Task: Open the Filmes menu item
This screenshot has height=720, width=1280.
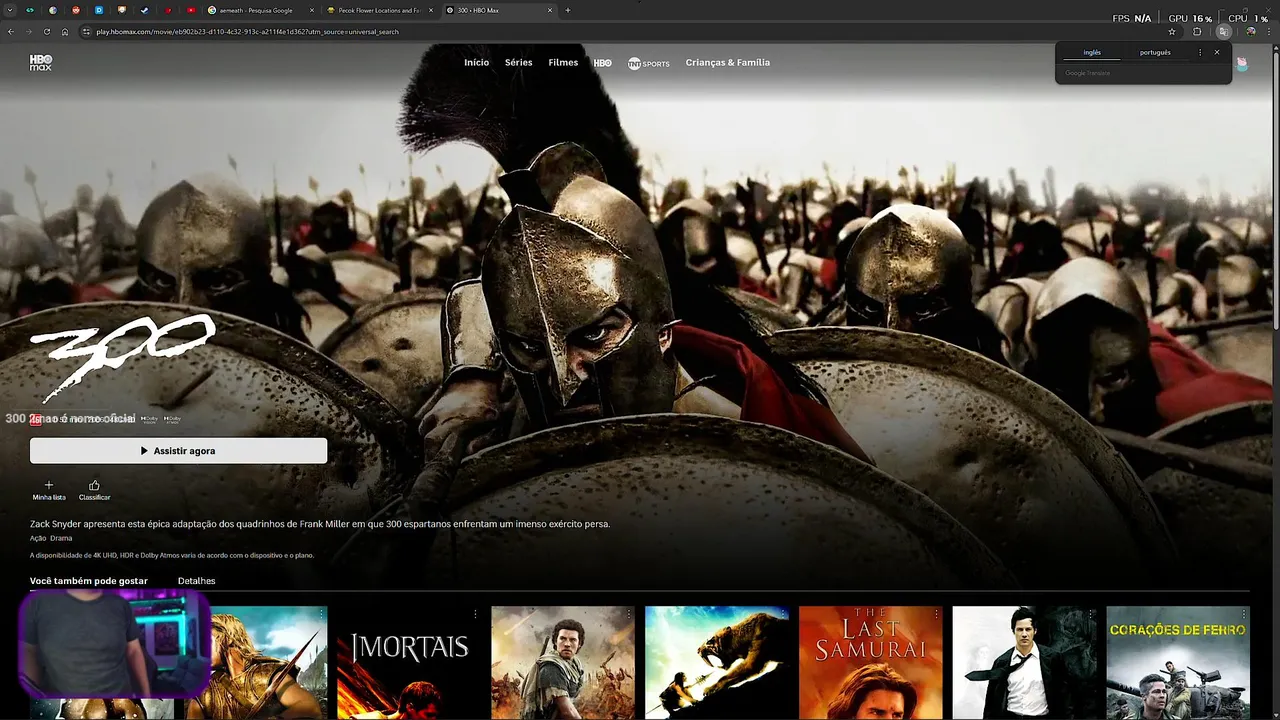Action: pos(563,63)
